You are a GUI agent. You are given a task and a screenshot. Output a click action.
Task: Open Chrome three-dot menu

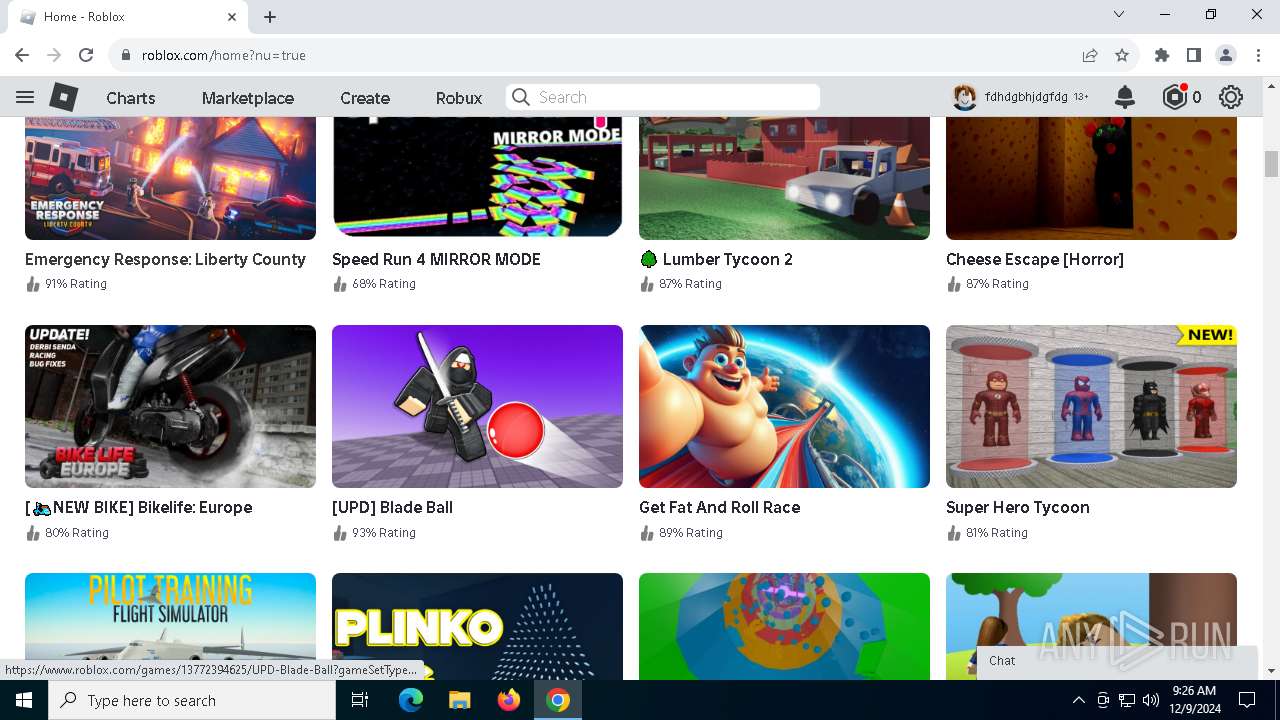point(1258,55)
